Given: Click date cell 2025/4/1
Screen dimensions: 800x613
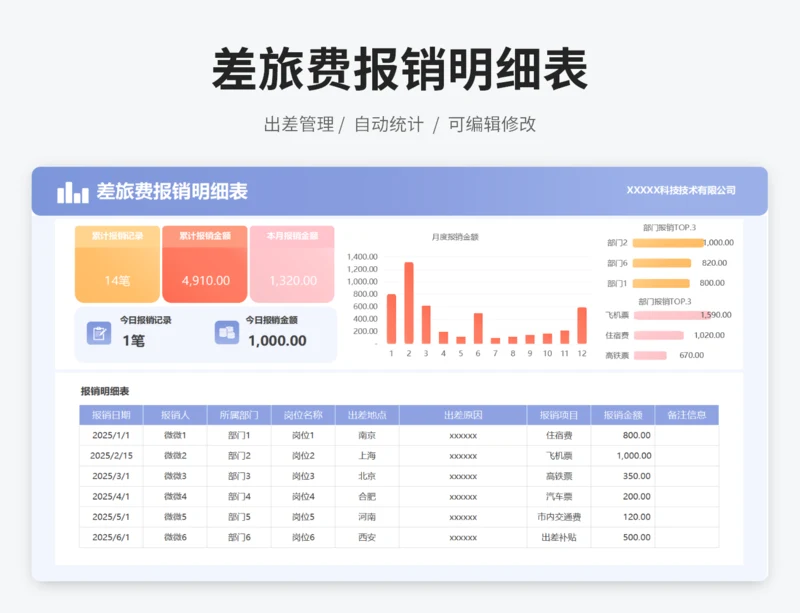Looking at the screenshot, I should click(111, 497).
